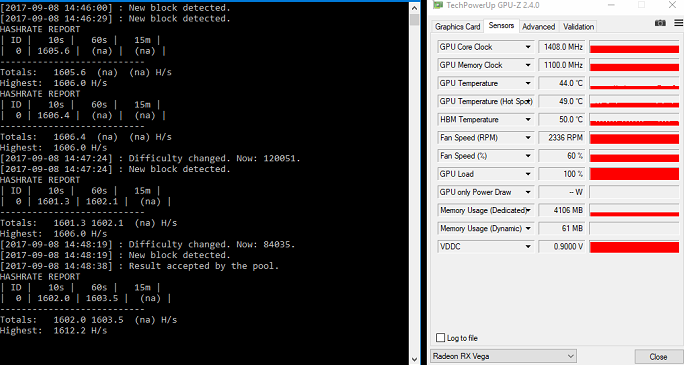Expand the VDDC sensor dropdown
This screenshot has width=684, height=365.
[528, 247]
